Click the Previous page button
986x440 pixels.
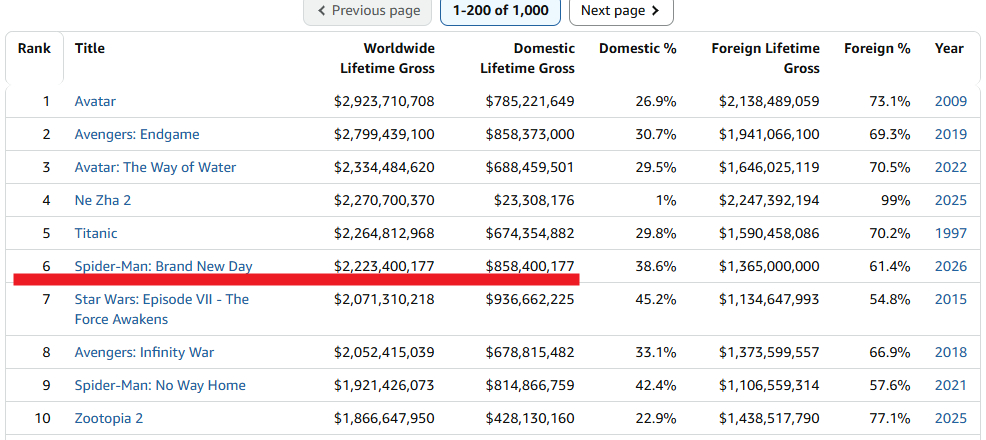pyautogui.click(x=368, y=11)
